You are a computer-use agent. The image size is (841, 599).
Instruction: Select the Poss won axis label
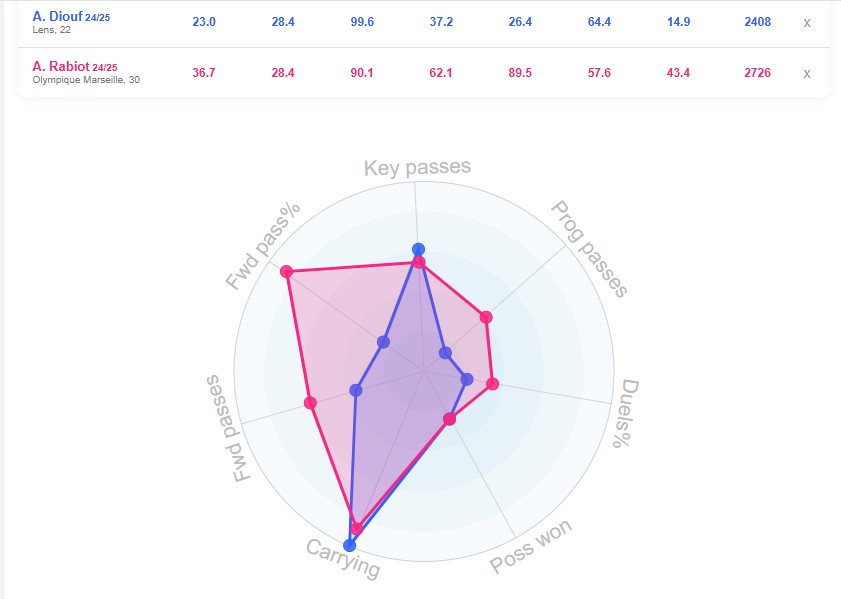coord(530,547)
